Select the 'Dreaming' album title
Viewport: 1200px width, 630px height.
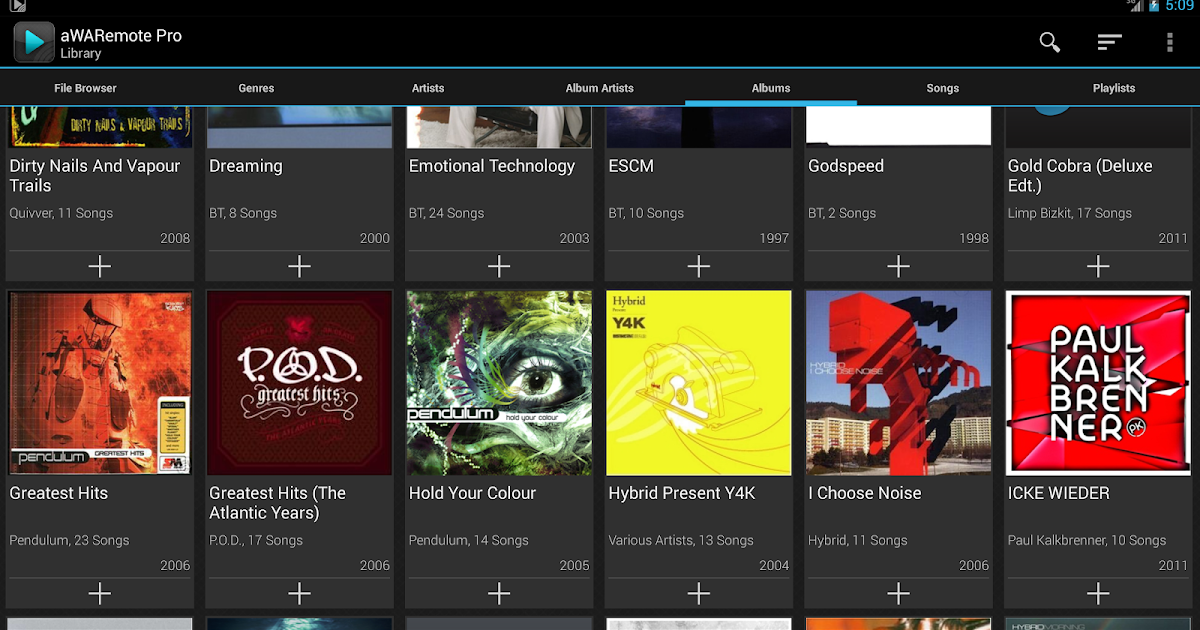coord(246,166)
